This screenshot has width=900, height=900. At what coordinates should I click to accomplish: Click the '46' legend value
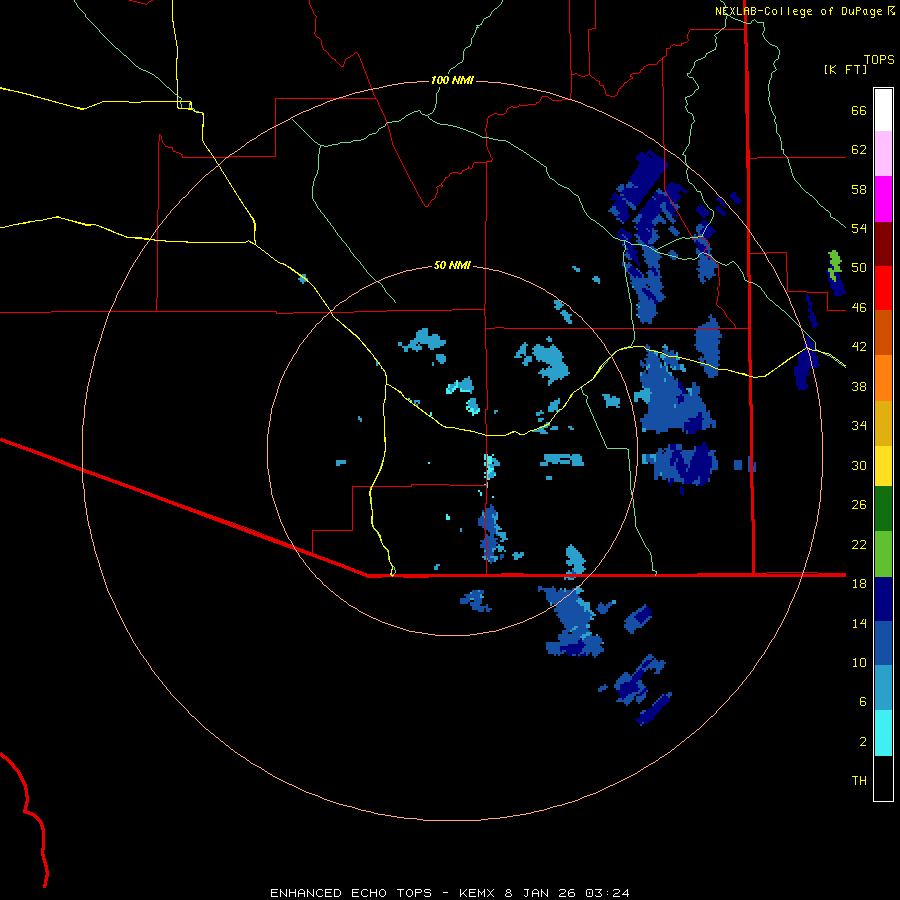point(859,308)
